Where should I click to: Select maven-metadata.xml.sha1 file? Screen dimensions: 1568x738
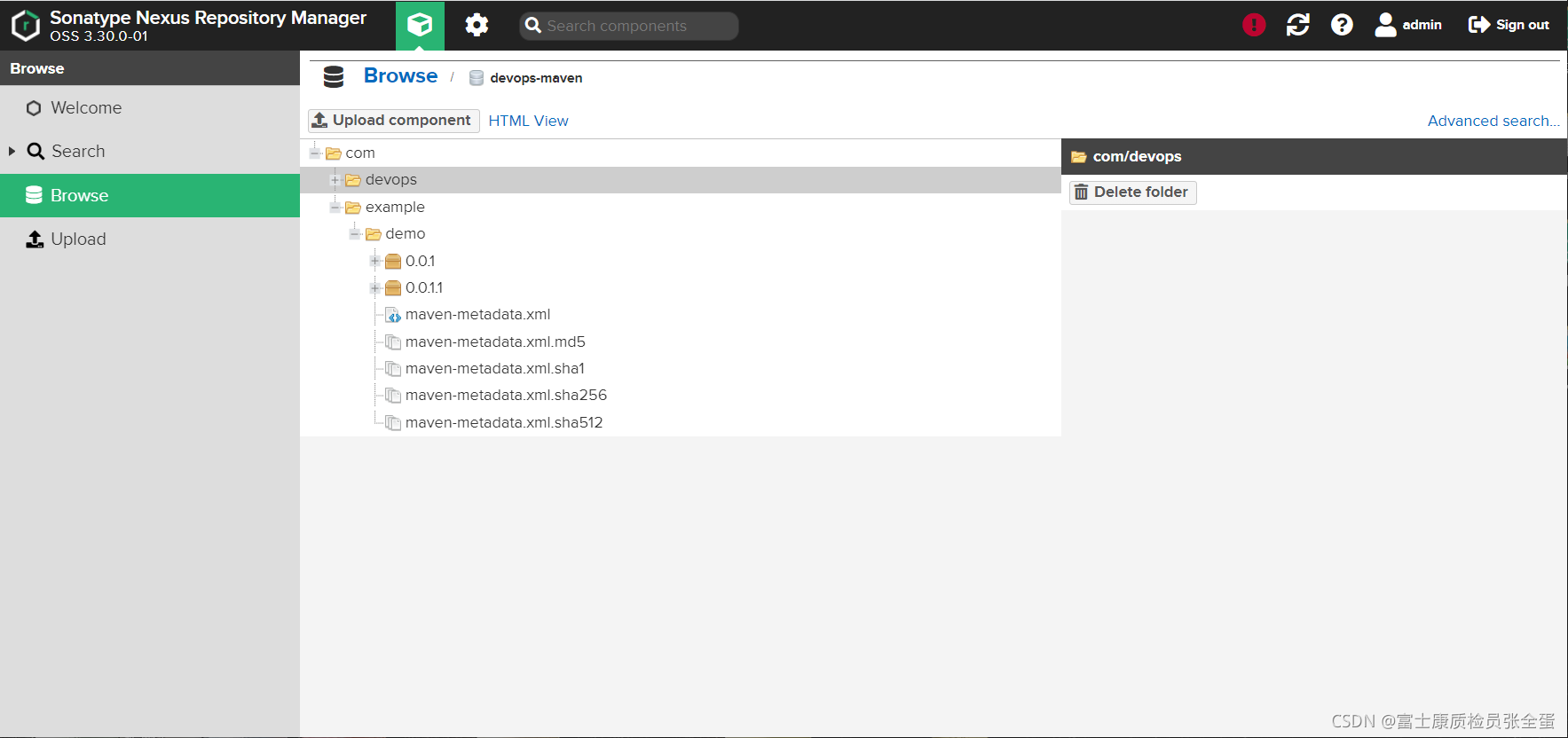tap(681, 368)
